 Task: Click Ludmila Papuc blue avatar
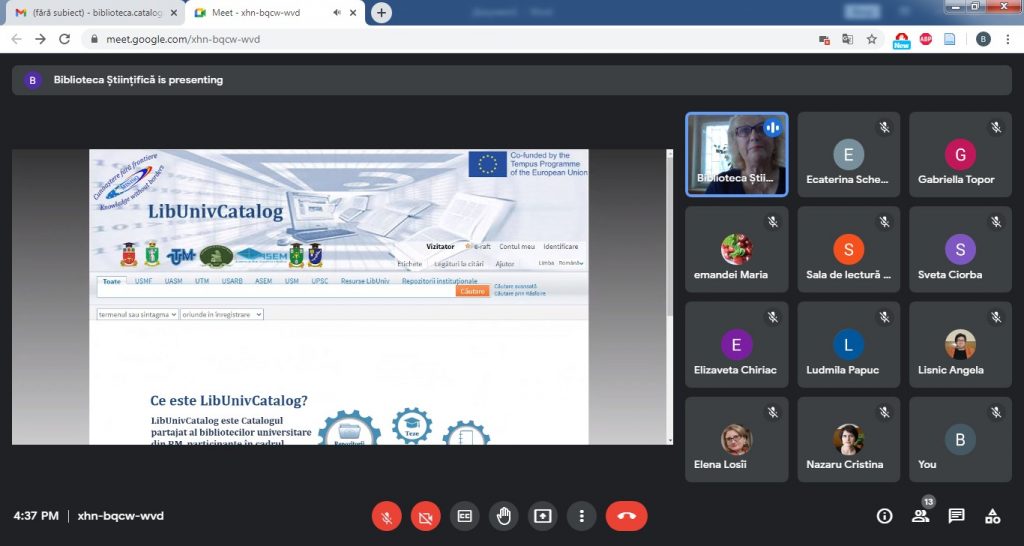pyautogui.click(x=848, y=345)
